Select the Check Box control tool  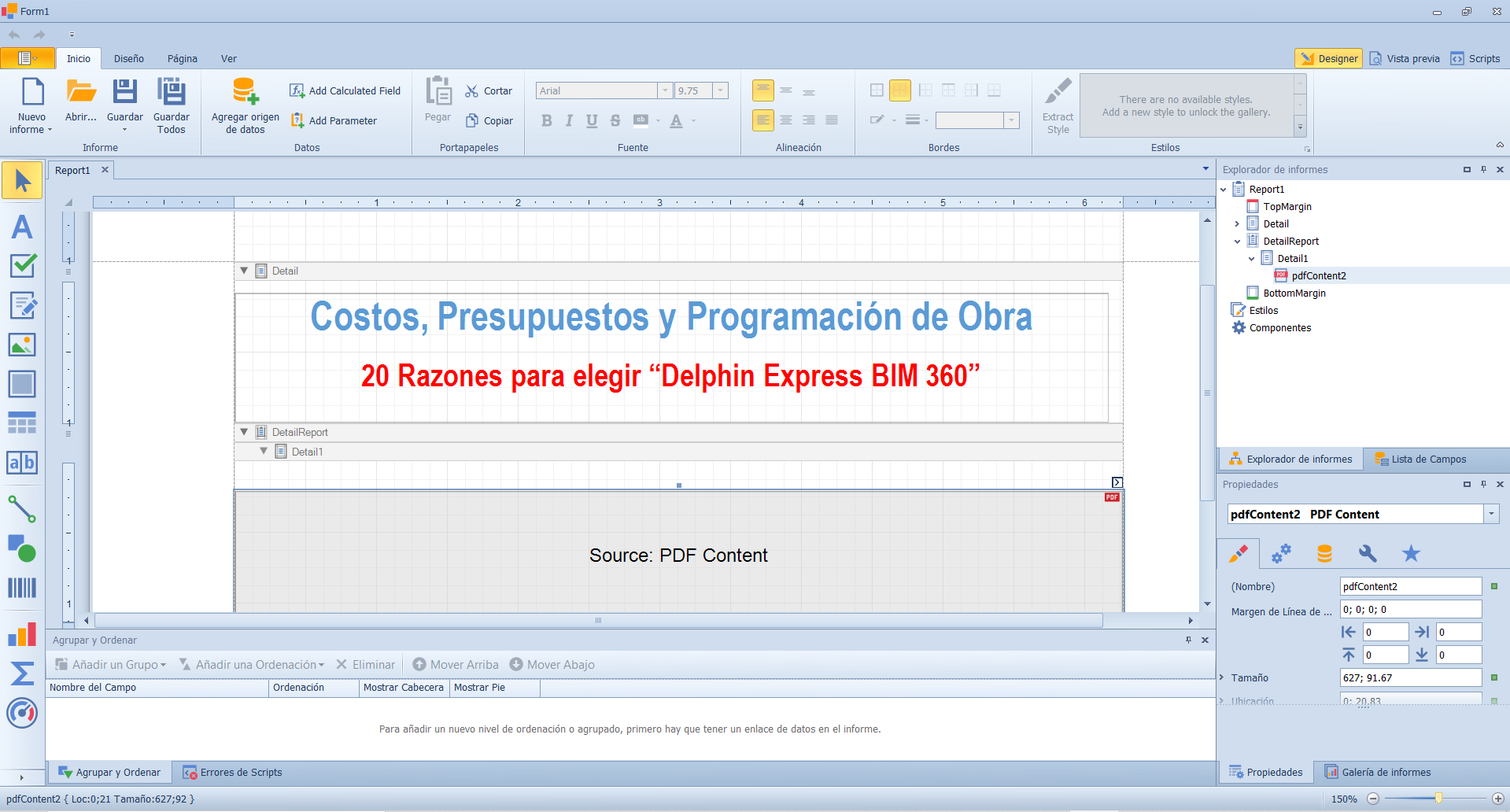pyautogui.click(x=22, y=266)
